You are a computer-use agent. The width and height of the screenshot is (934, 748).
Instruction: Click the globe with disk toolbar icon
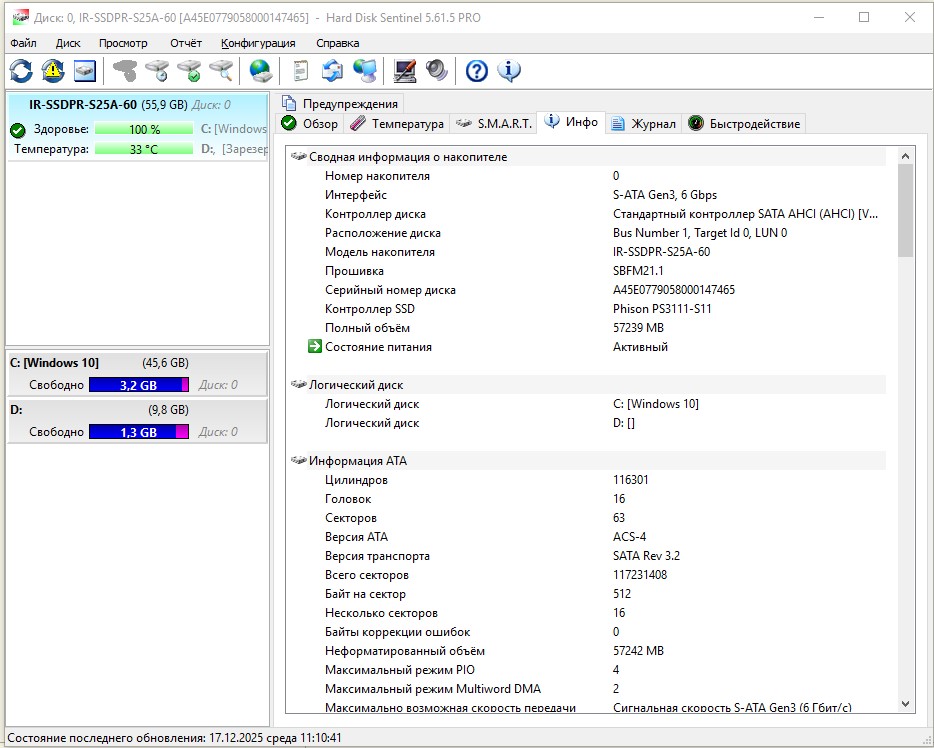260,71
